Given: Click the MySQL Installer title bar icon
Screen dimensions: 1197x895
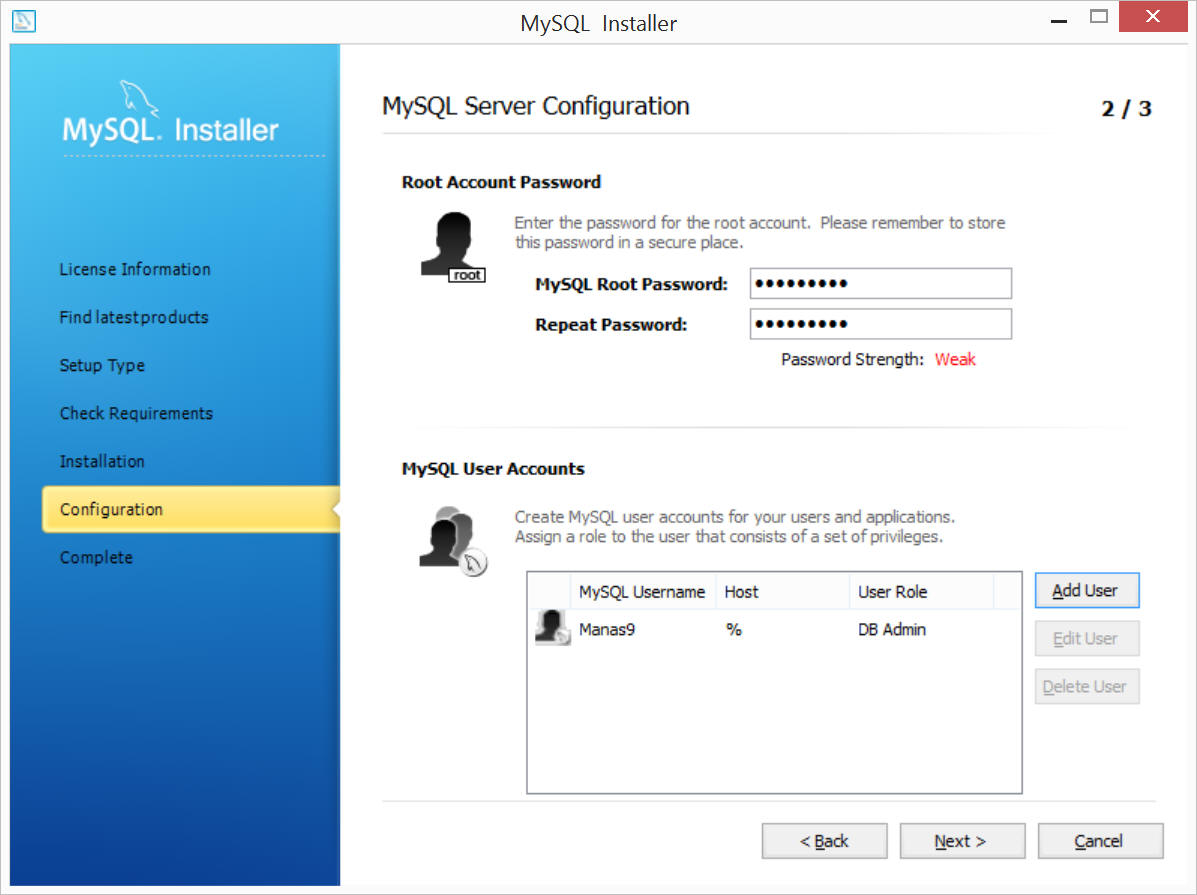Looking at the screenshot, I should (24, 21).
